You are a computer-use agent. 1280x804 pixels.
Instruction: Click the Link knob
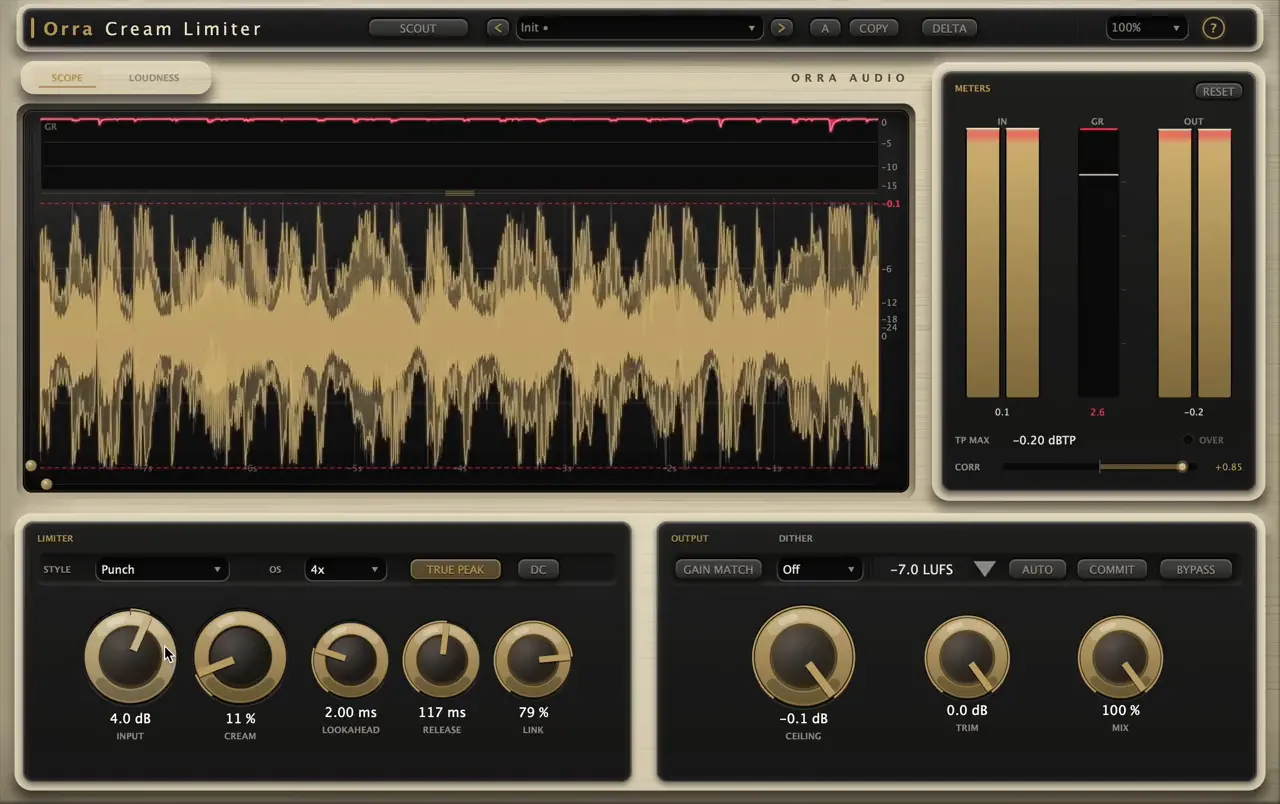click(x=533, y=660)
